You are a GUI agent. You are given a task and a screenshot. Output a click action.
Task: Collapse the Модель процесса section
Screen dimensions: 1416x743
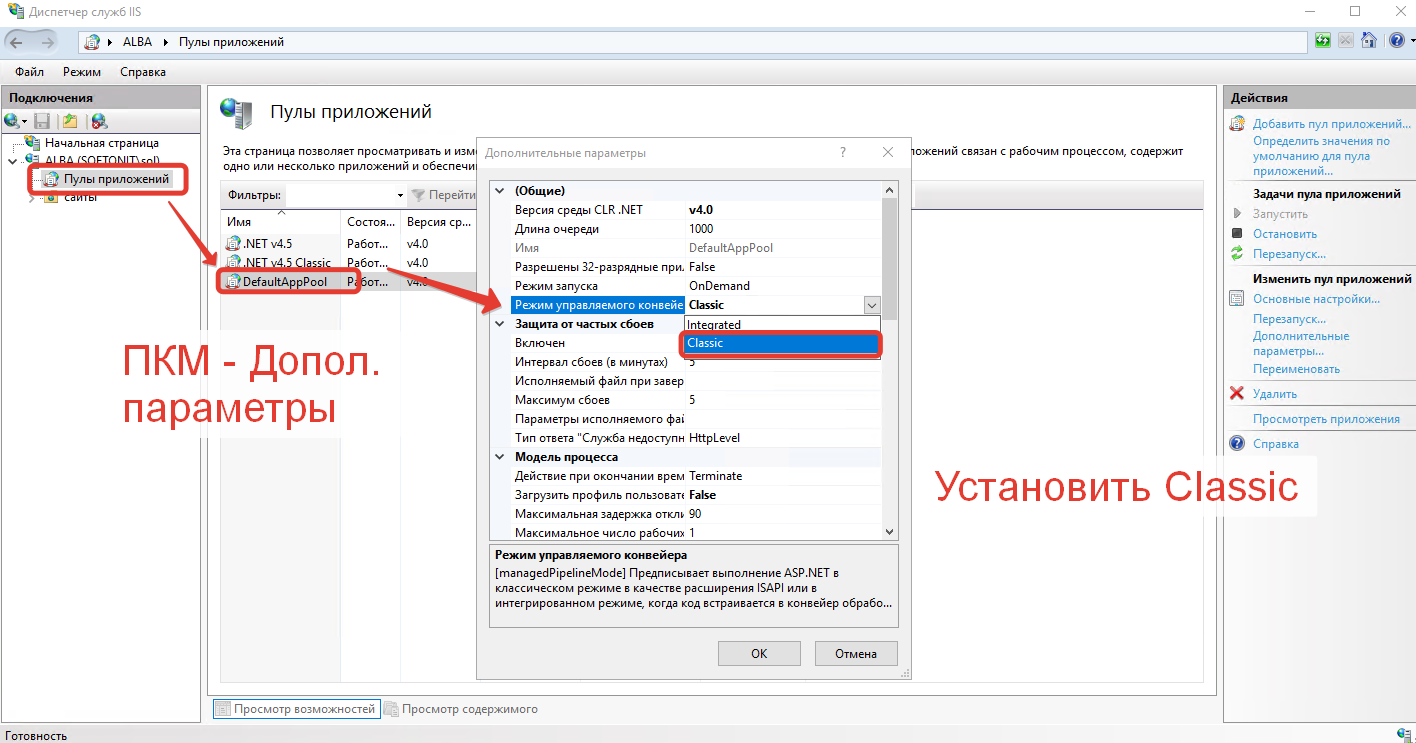click(500, 457)
